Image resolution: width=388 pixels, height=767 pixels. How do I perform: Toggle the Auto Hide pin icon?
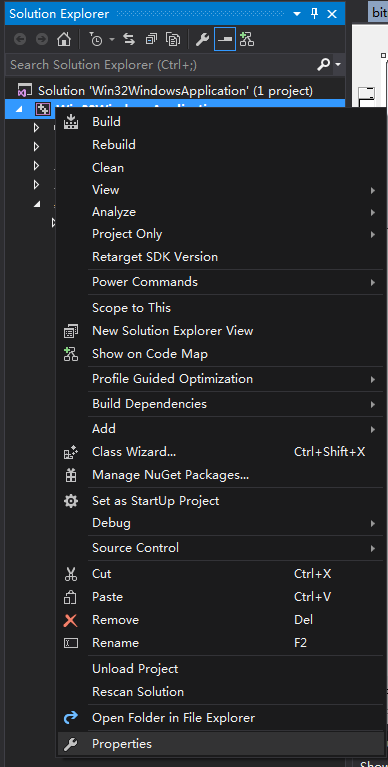(x=315, y=14)
